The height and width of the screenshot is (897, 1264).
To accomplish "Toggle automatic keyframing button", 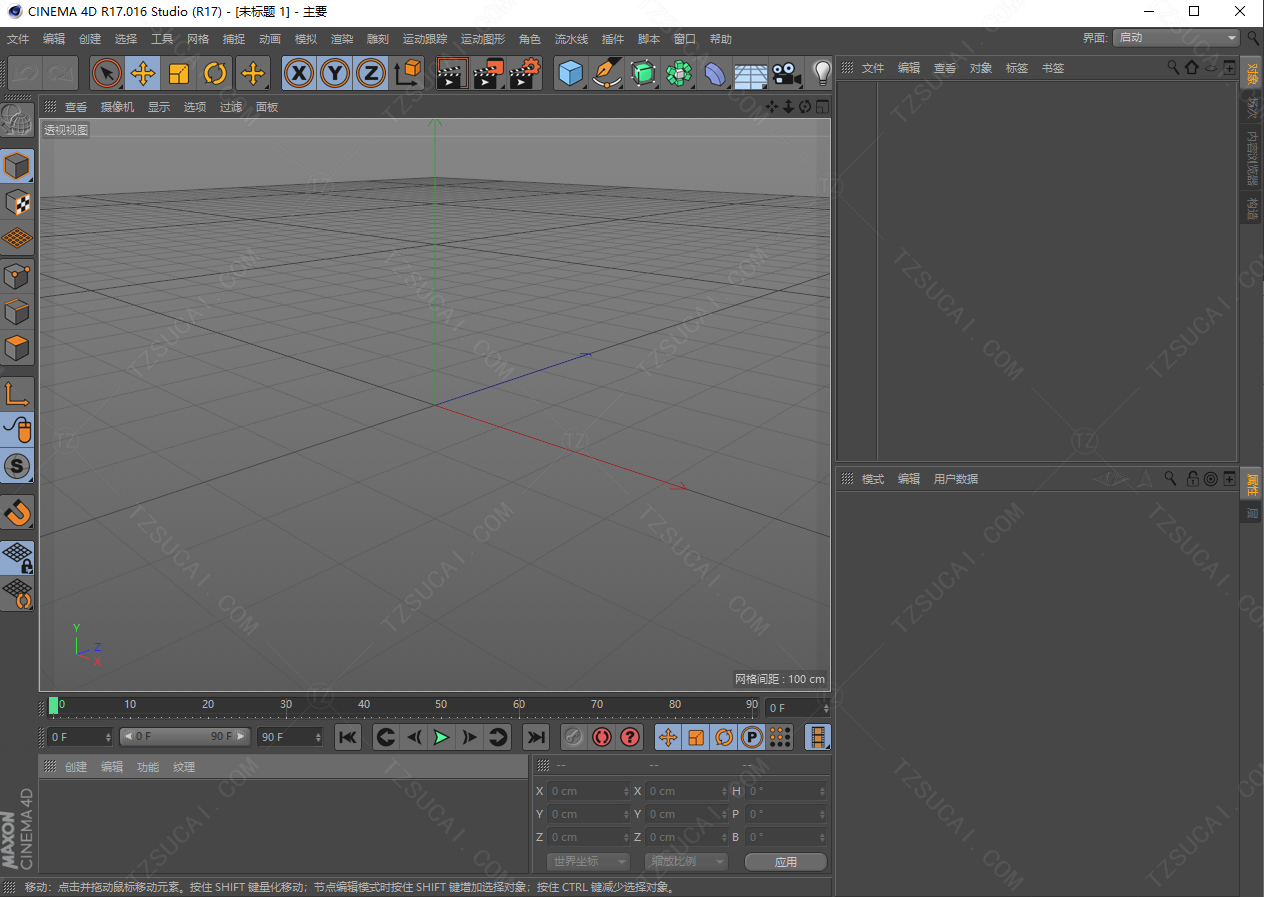I will coord(602,737).
